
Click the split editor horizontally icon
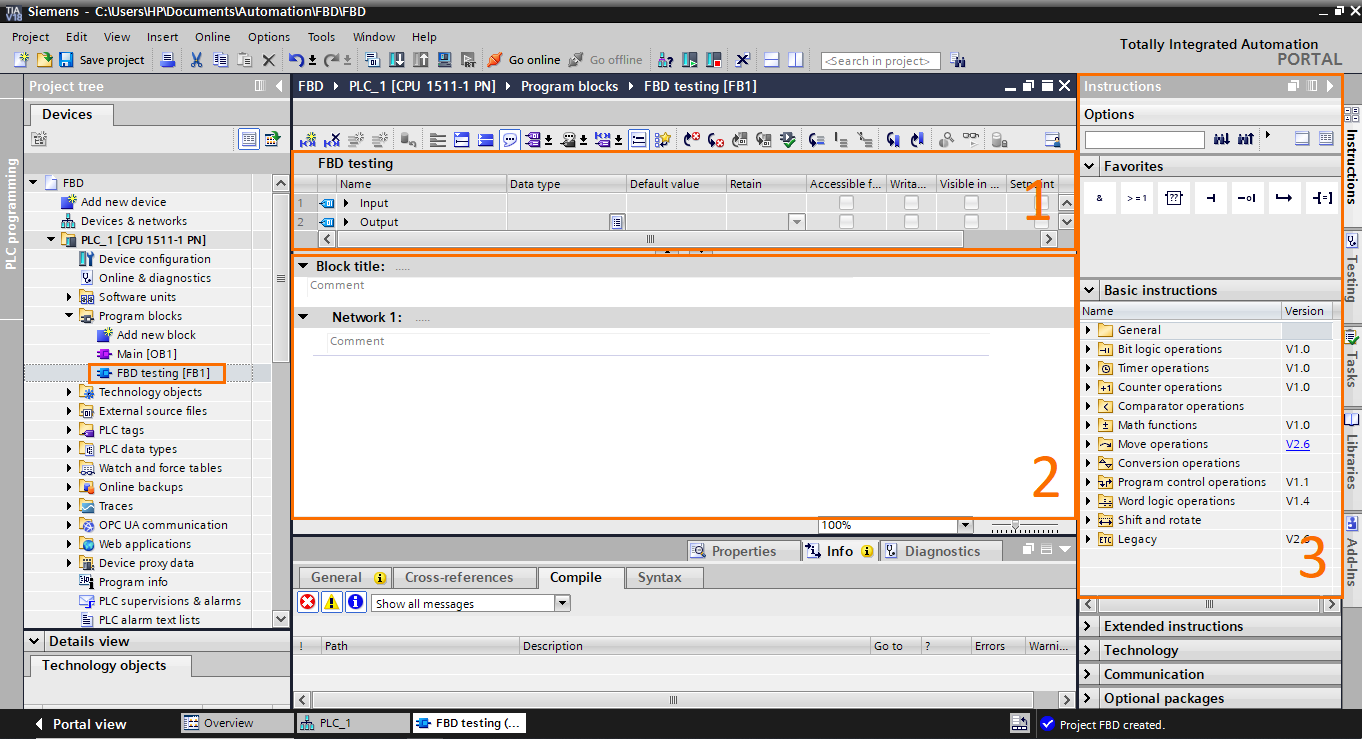[771, 60]
